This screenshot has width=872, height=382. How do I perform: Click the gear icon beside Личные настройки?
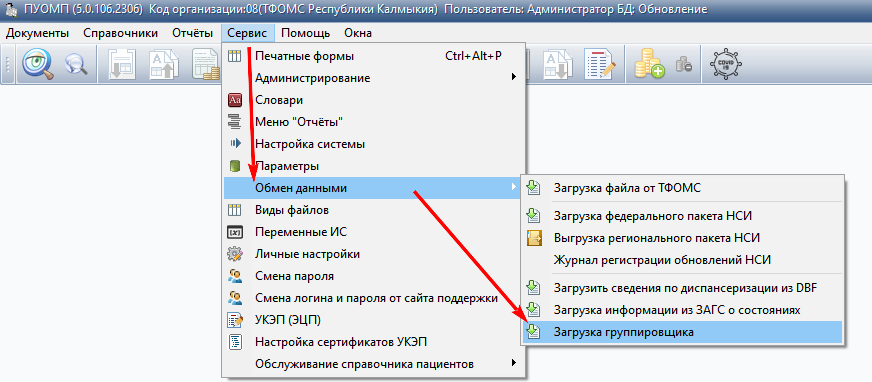(235, 254)
